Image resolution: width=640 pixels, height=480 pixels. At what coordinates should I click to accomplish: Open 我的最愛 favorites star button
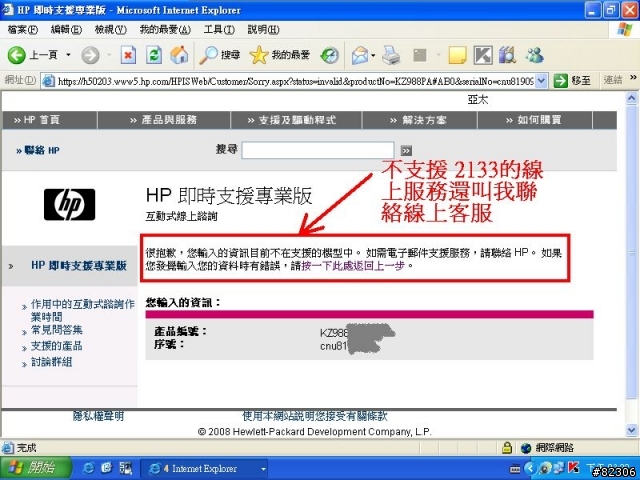(280, 55)
